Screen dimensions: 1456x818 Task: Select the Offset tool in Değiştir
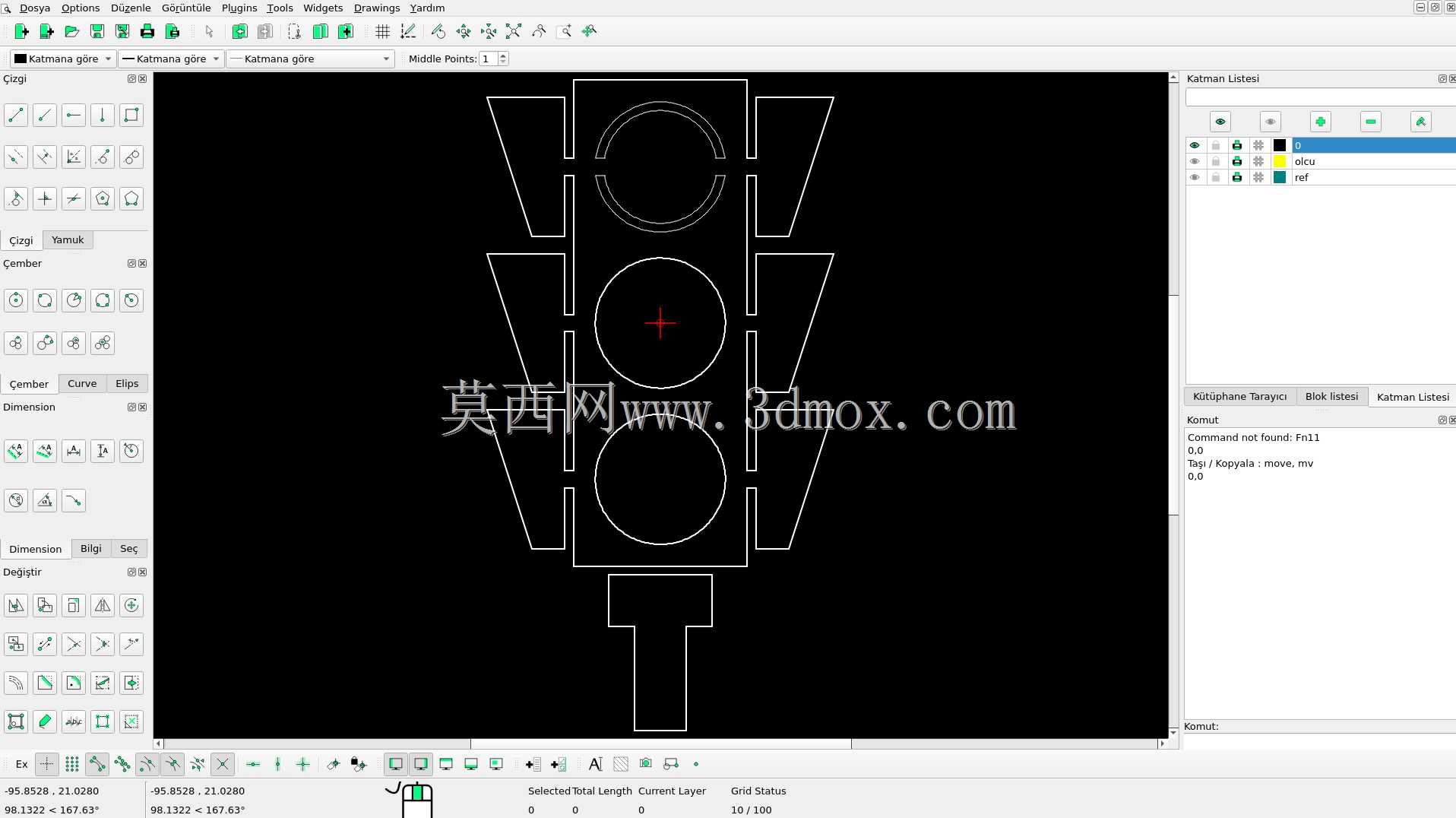(16, 683)
